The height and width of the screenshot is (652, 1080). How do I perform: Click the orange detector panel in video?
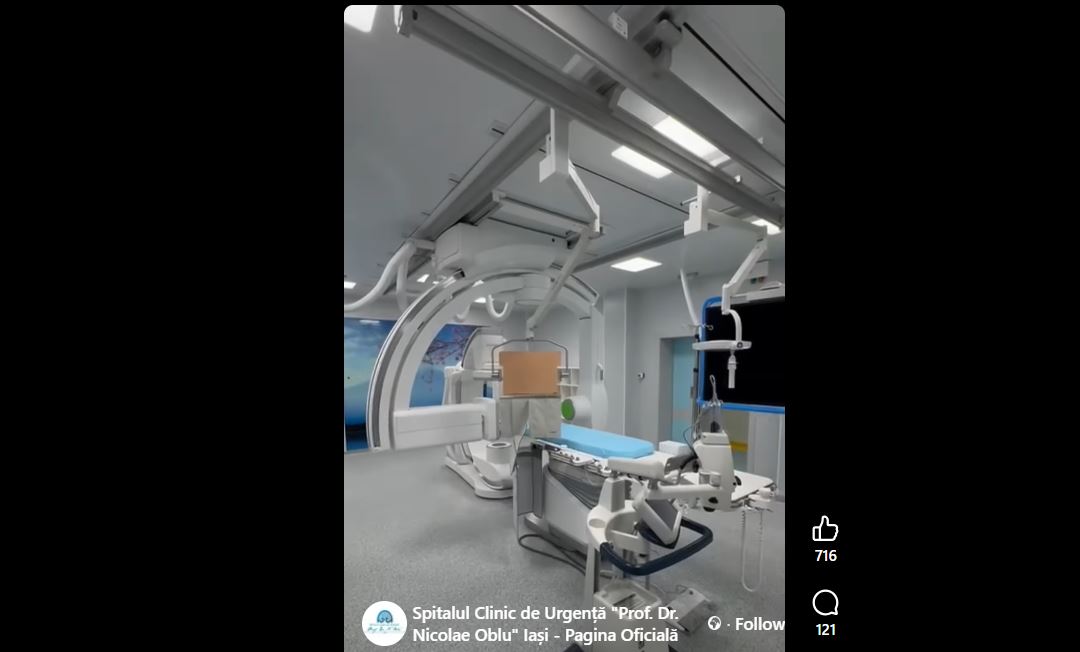529,373
